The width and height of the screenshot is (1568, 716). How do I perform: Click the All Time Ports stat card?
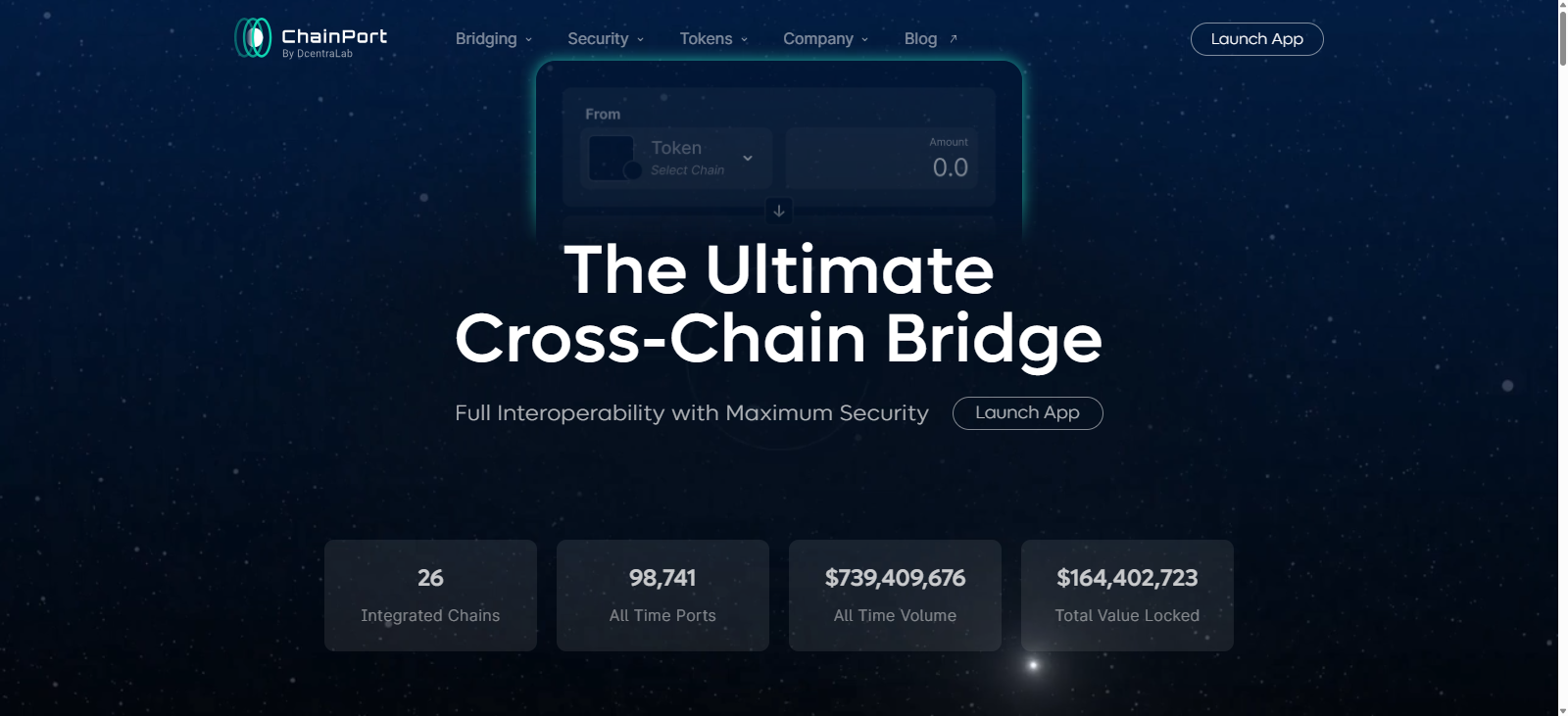click(x=661, y=595)
